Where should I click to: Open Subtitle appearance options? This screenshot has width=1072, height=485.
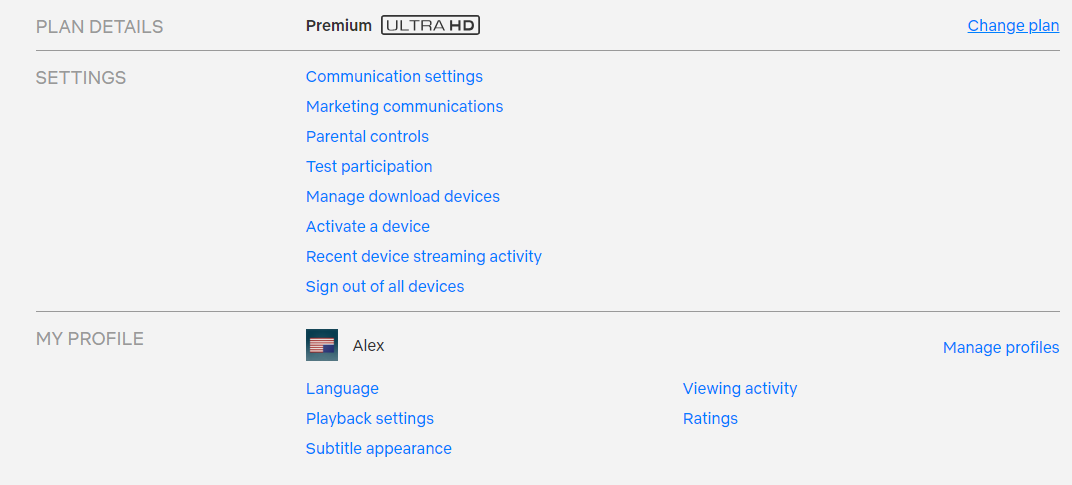379,449
